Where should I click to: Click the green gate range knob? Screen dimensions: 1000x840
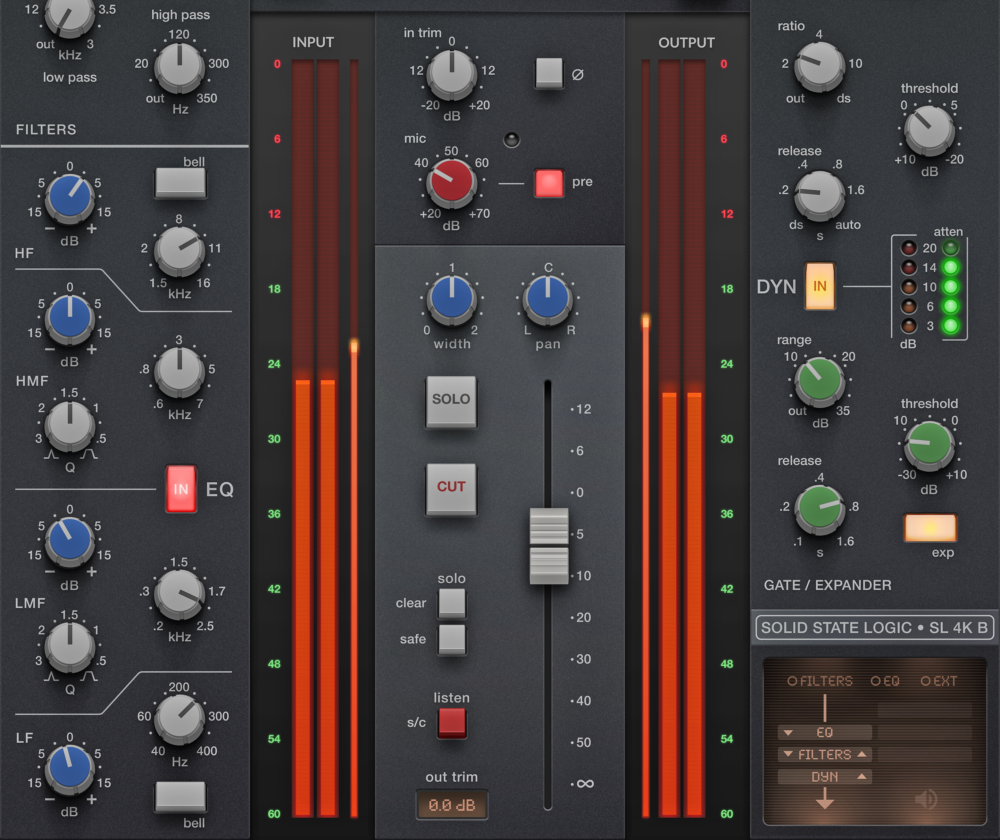pyautogui.click(x=820, y=381)
